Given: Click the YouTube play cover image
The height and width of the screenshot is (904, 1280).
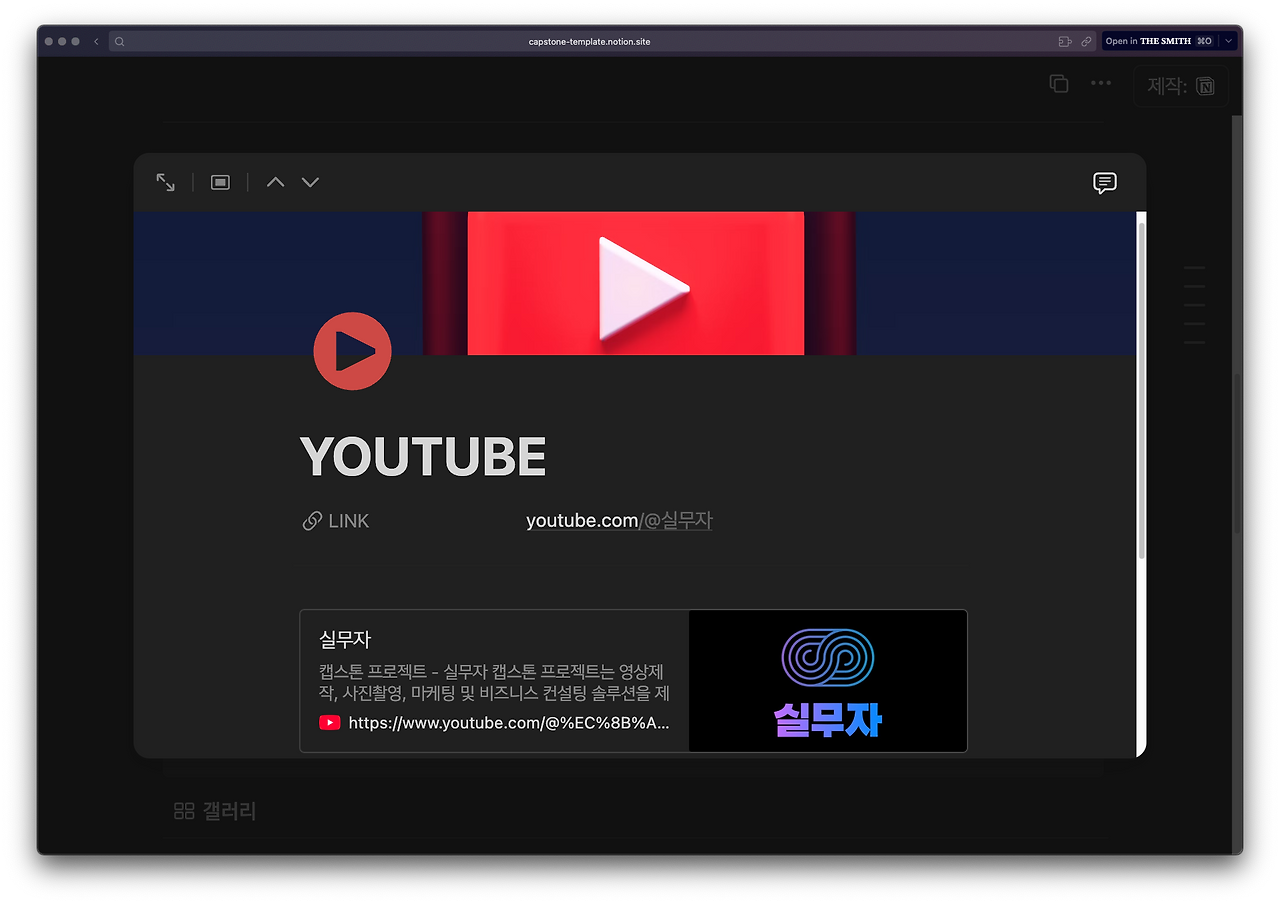Looking at the screenshot, I should tap(635, 283).
